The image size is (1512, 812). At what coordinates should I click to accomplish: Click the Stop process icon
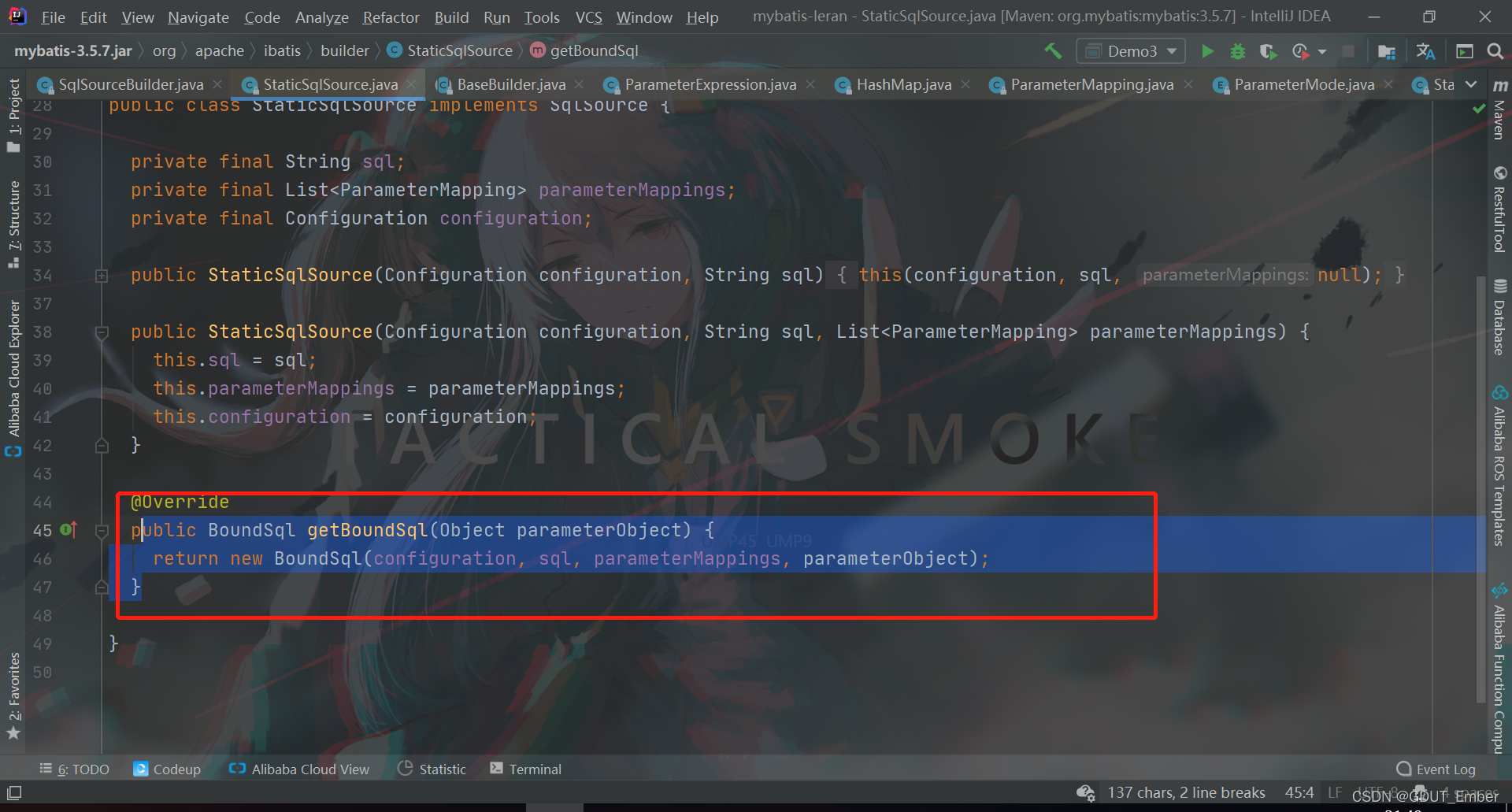(x=1348, y=51)
